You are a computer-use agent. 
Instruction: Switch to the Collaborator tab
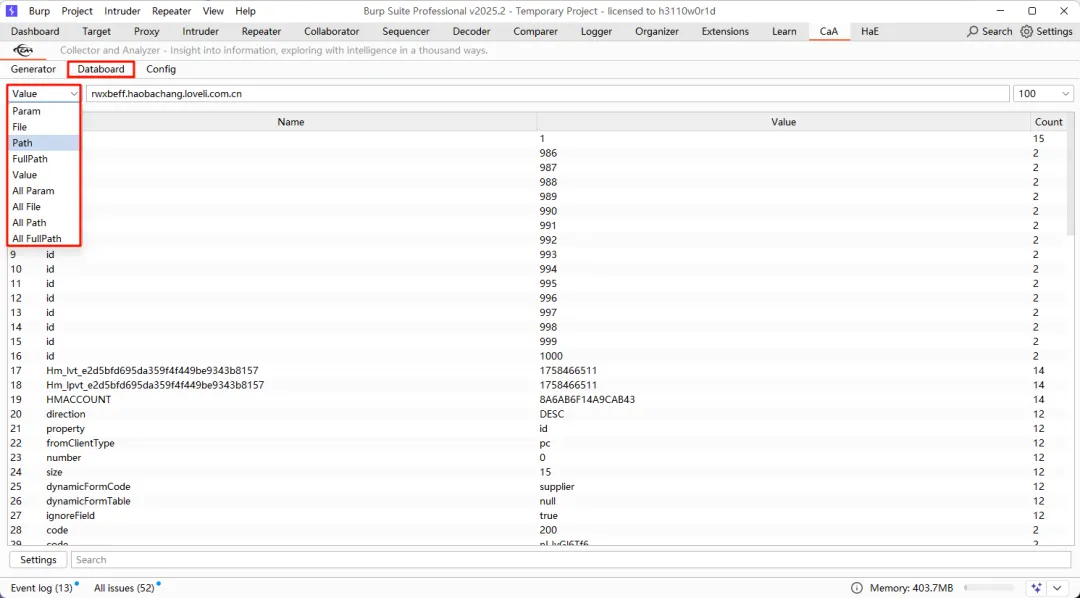(331, 32)
